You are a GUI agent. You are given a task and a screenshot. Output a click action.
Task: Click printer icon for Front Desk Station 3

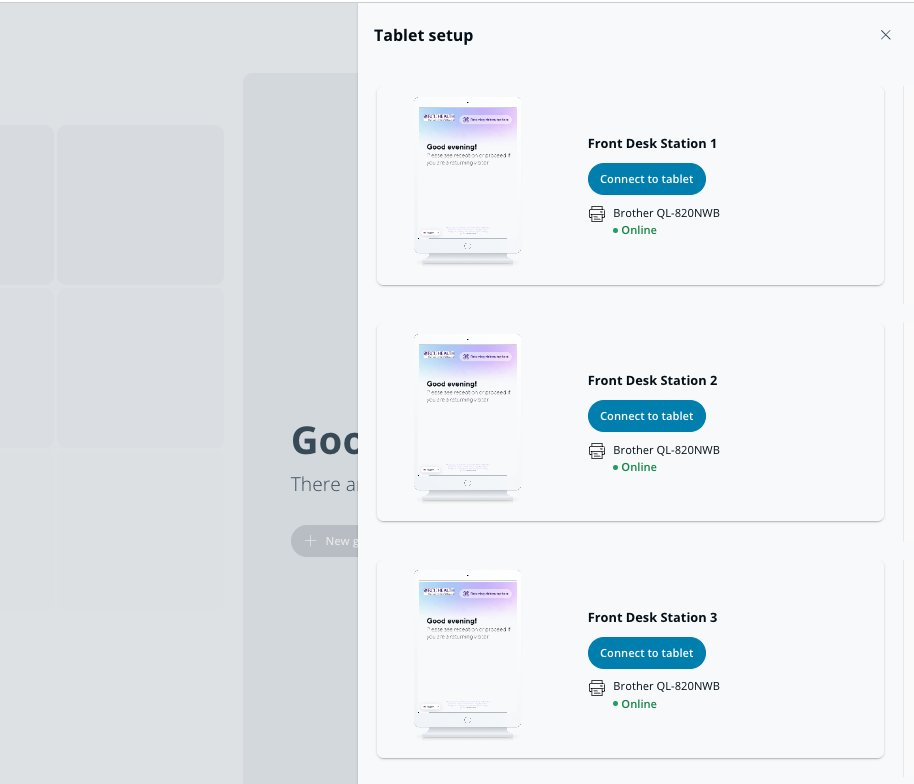pos(597,687)
